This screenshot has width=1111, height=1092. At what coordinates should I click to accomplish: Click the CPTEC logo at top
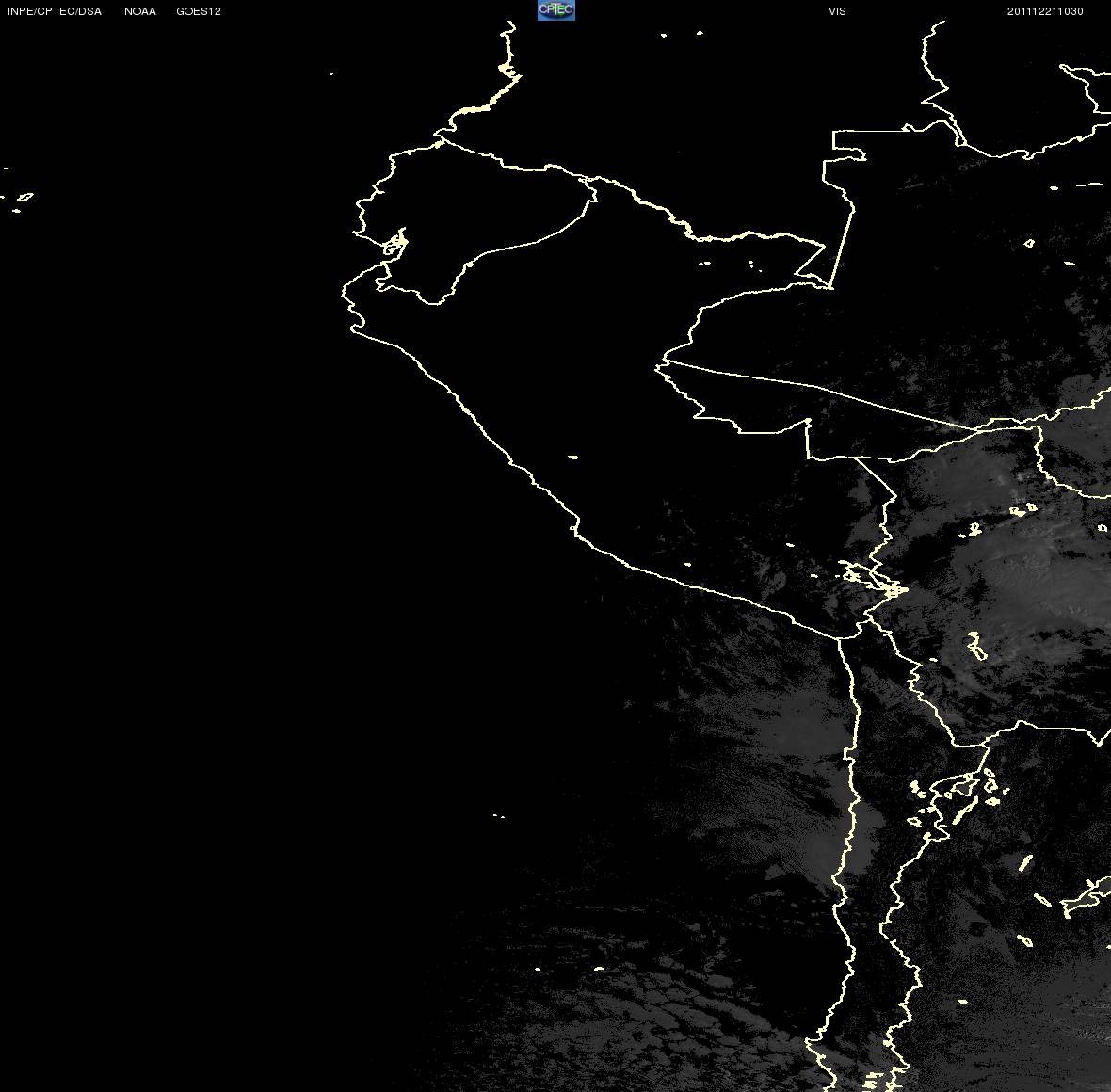[556, 10]
